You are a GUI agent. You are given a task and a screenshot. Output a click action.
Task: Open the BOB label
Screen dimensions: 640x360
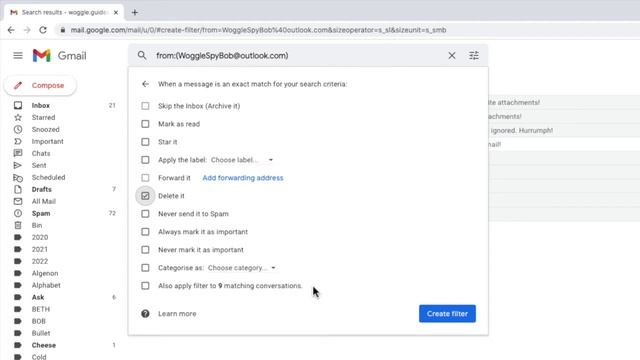click(39, 321)
